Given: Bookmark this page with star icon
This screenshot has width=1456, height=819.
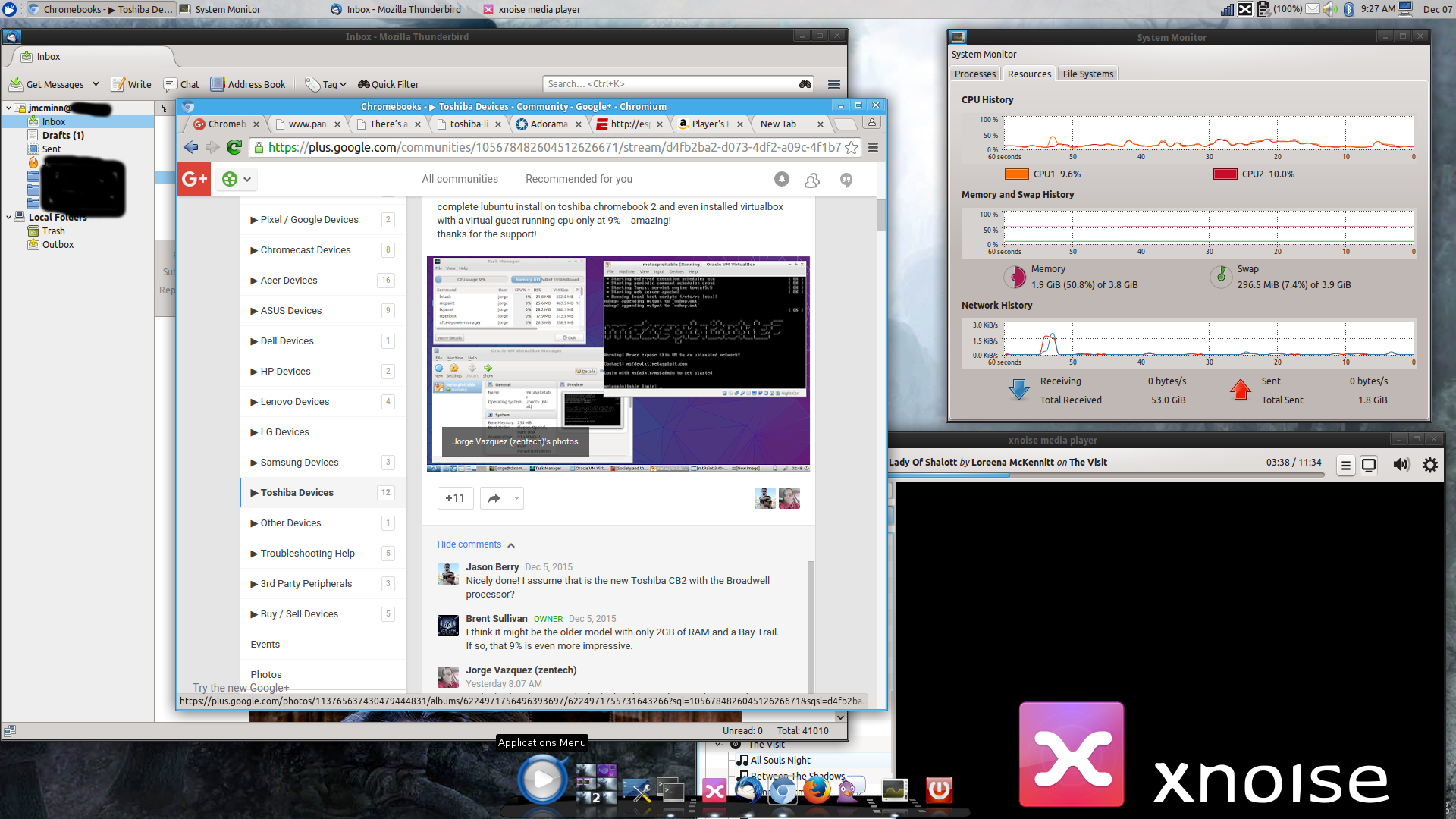Looking at the screenshot, I should tap(852, 147).
